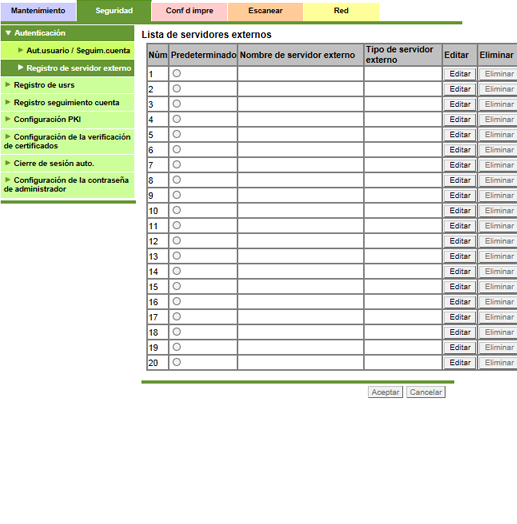The width and height of the screenshot is (517, 524).
Task: Expand Registro seguimiento cuenta menu
Action: pos(68,102)
